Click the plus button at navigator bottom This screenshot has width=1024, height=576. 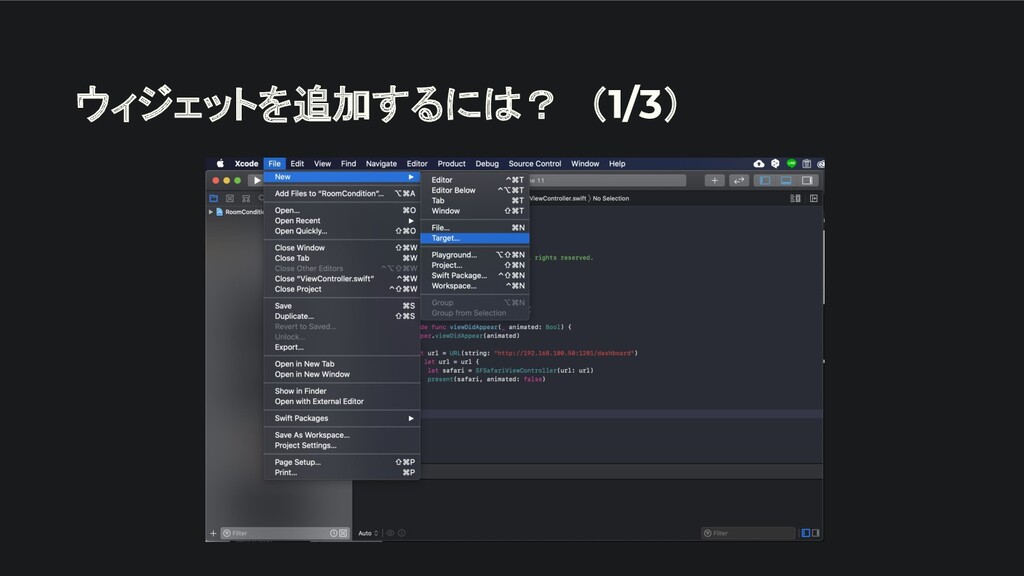213,533
